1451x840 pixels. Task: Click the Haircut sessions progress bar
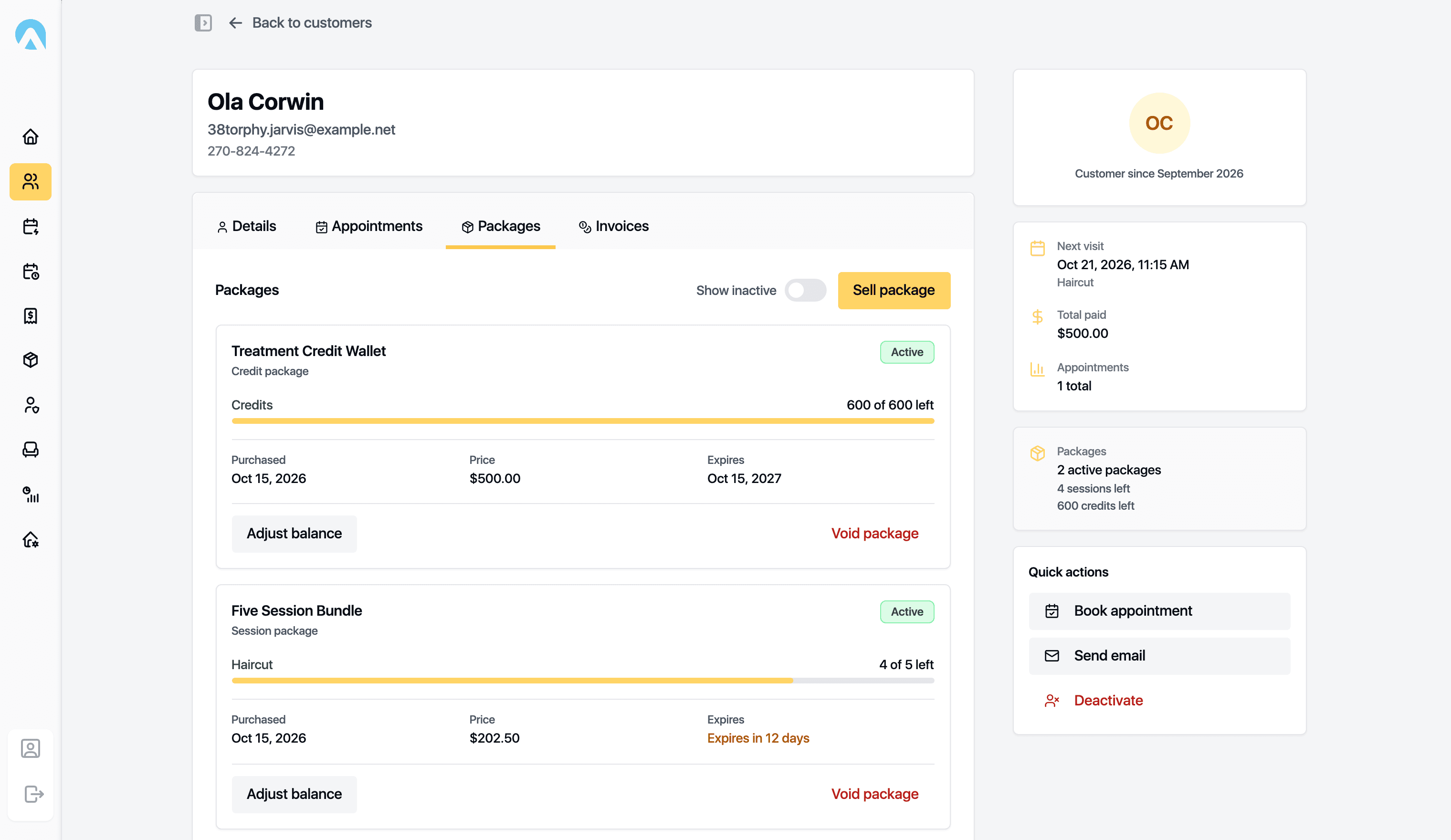click(583, 681)
